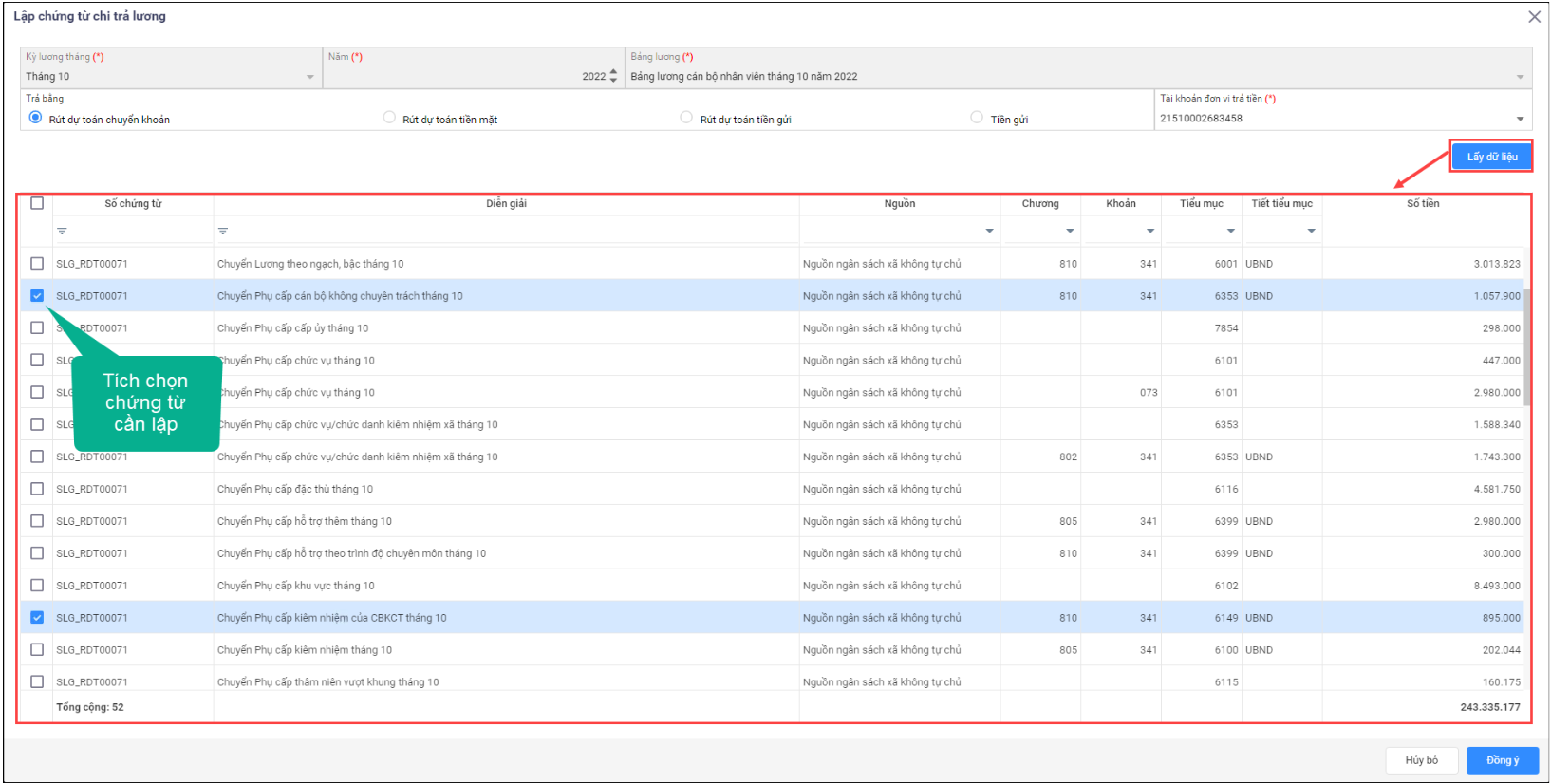
Task: Open the Nguồn column filter dropdown
Action: click(989, 231)
